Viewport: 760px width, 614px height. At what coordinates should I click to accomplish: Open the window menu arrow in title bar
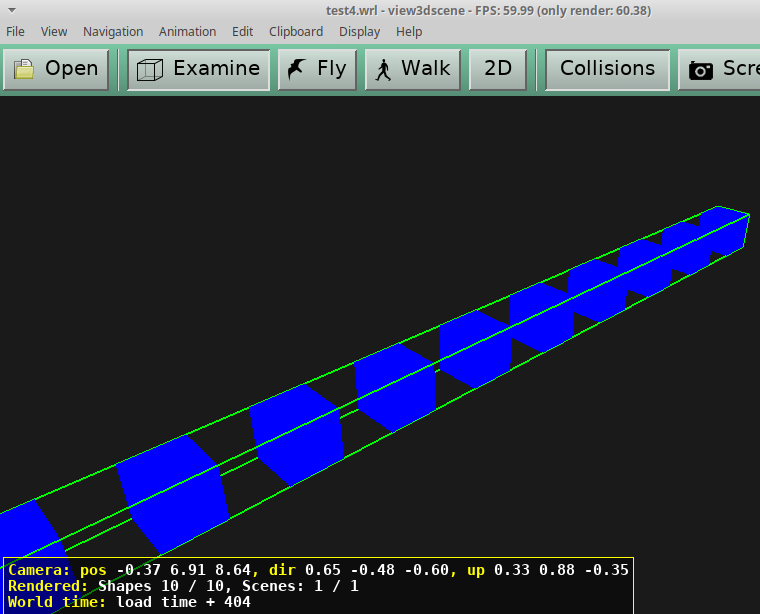click(x=13, y=10)
